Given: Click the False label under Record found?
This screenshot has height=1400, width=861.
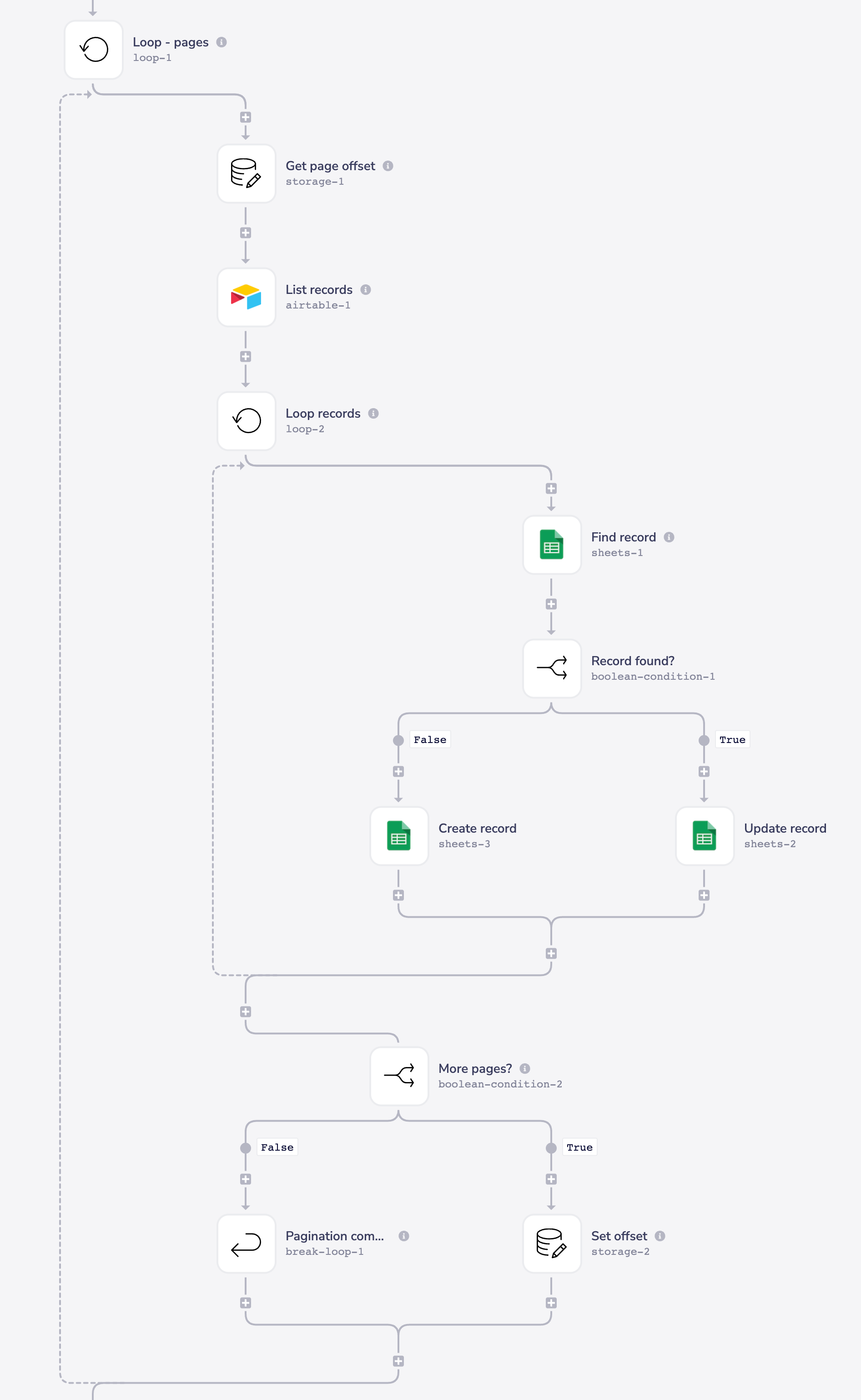Looking at the screenshot, I should pyautogui.click(x=430, y=739).
